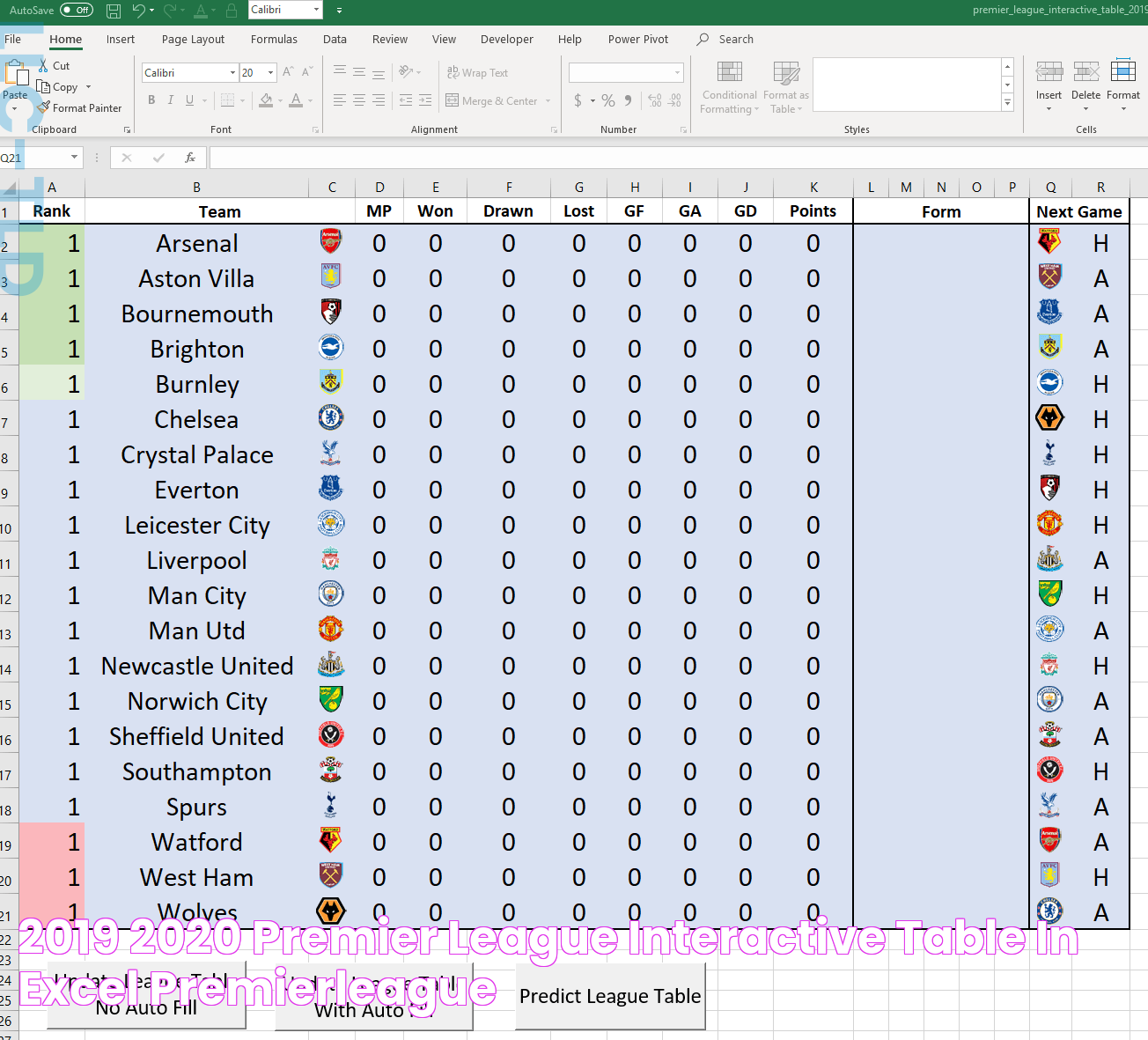Open Format as Table menu

(786, 87)
